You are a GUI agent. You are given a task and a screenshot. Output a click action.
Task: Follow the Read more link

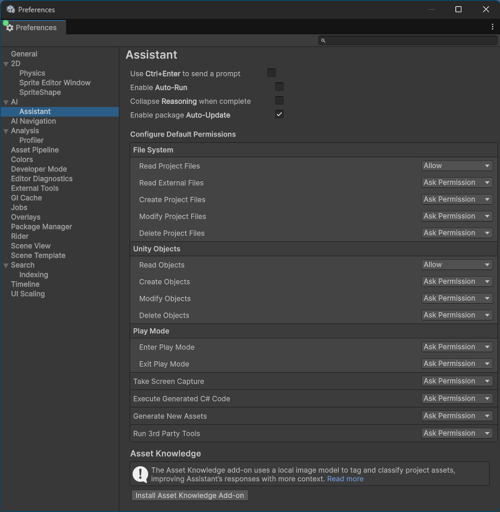pos(345,479)
